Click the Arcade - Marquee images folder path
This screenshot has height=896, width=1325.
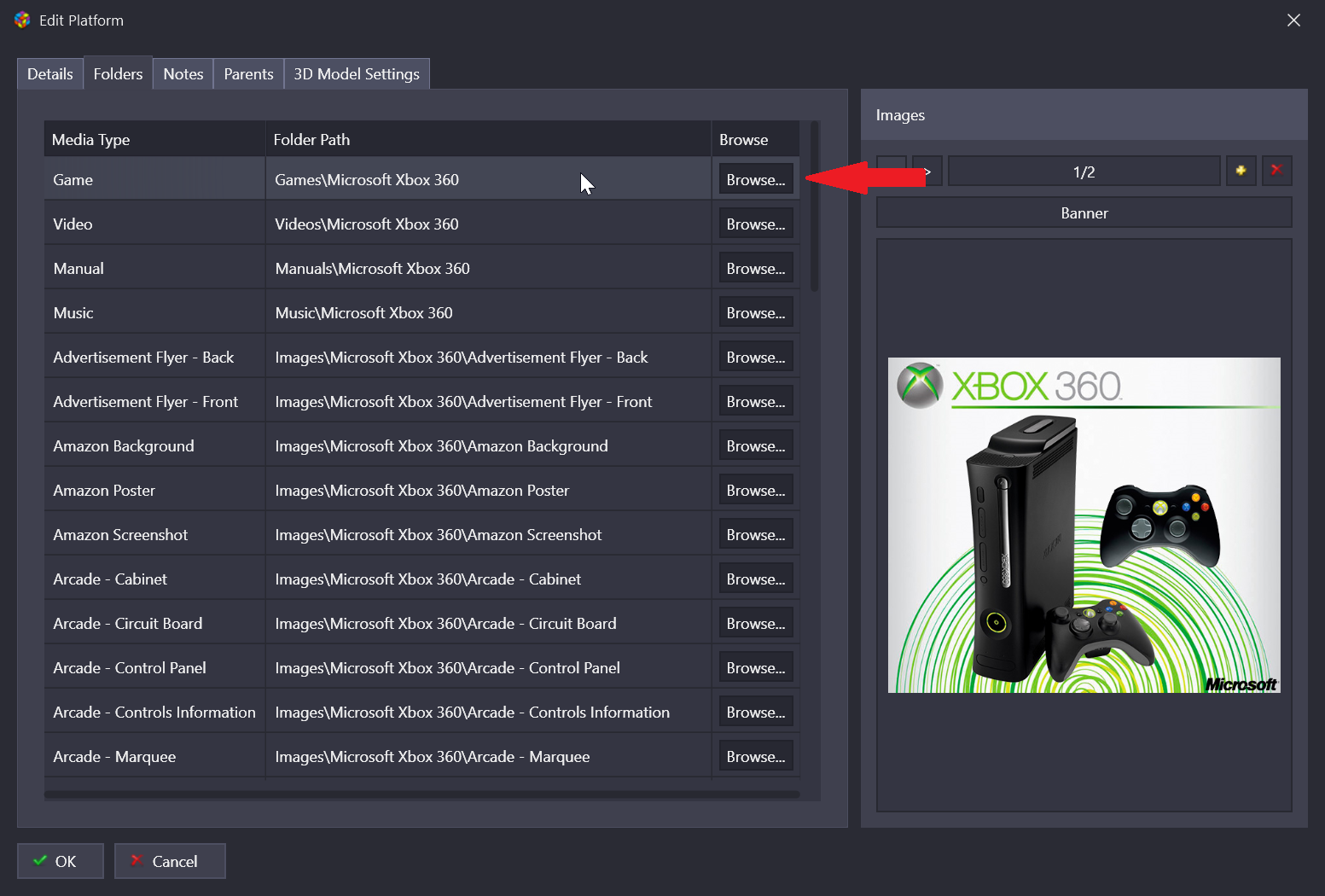[488, 756]
